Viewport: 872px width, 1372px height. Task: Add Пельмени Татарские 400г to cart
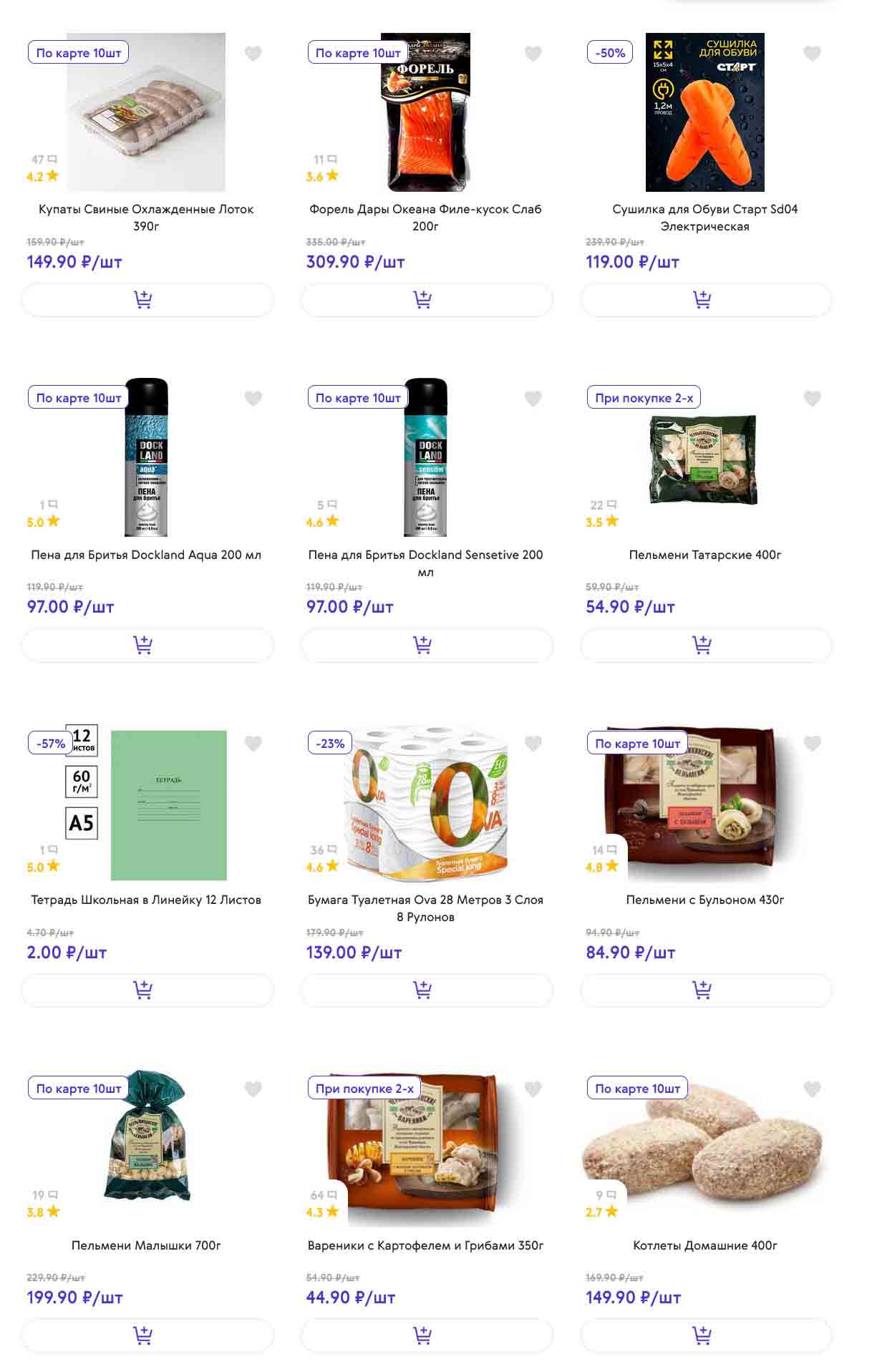706,645
